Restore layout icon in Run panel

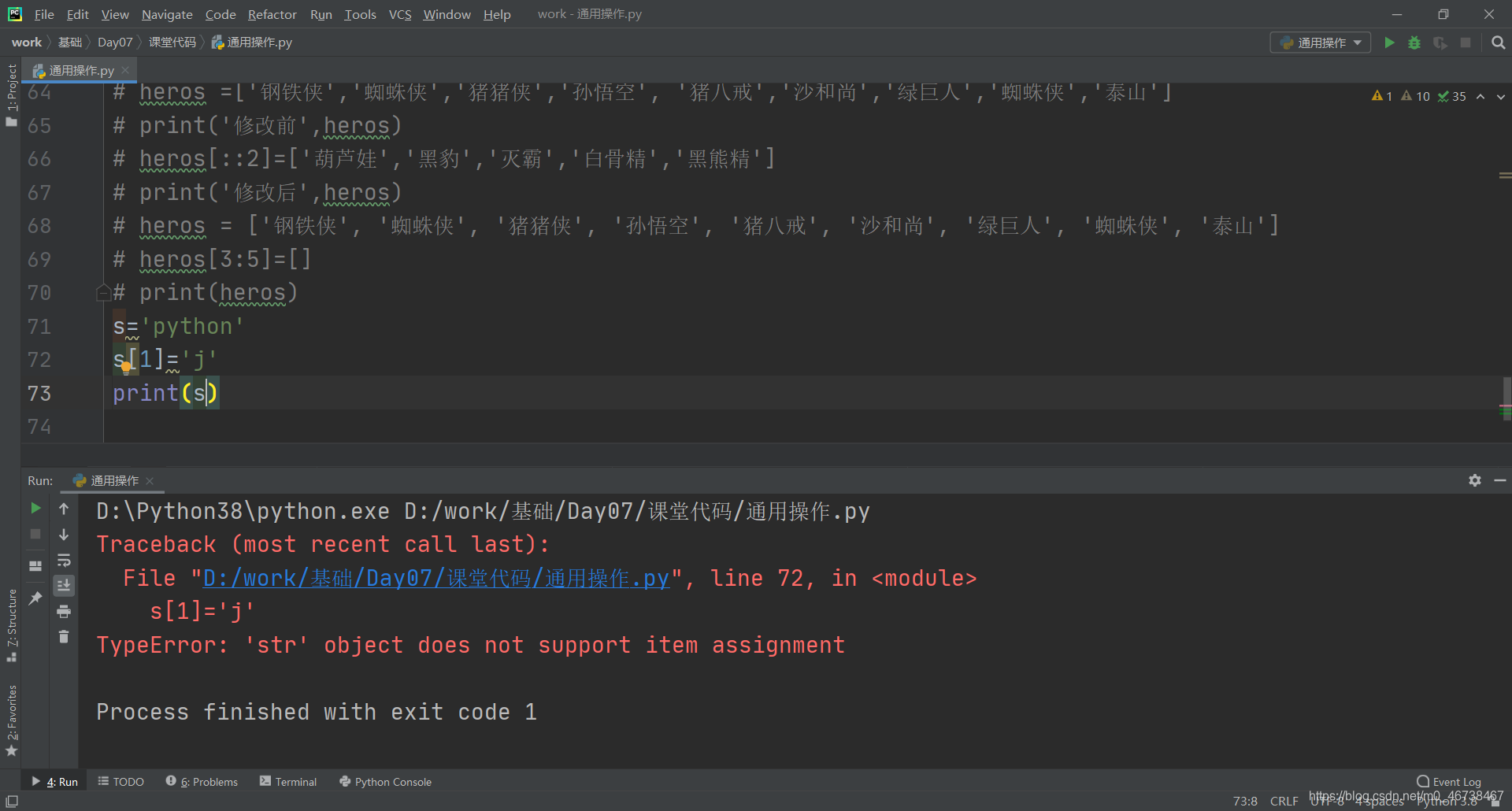tap(35, 566)
